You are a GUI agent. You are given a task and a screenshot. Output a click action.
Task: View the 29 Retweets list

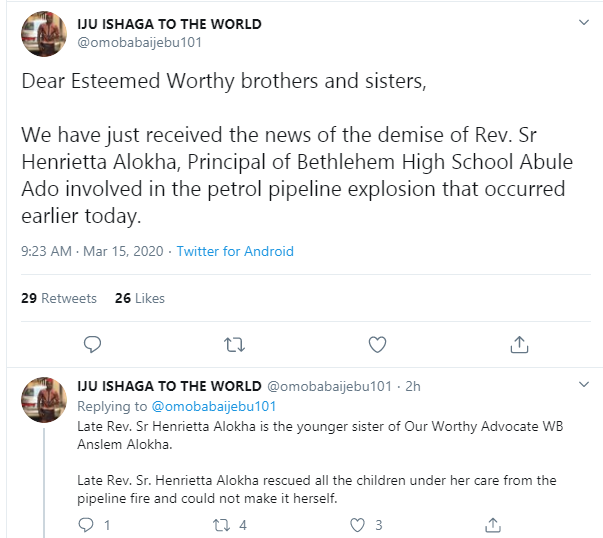[59, 298]
